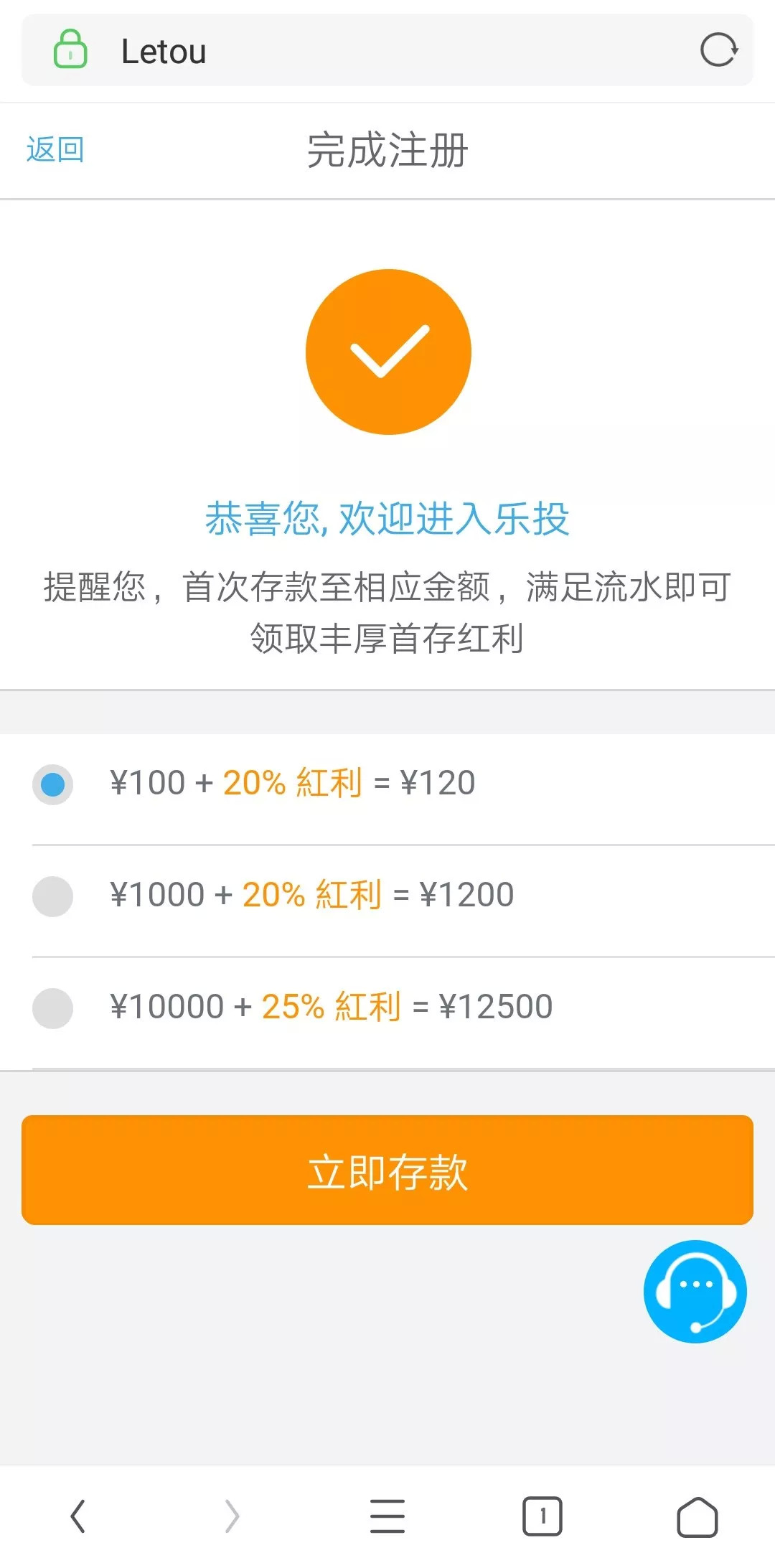Open the browser tabs counter
Screen dimensions: 775x1568
tap(542, 1516)
